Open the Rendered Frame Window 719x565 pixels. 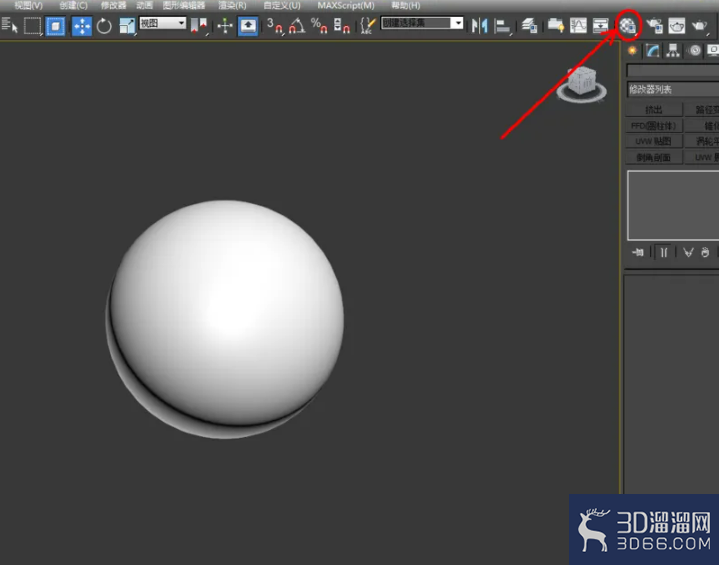point(677,26)
